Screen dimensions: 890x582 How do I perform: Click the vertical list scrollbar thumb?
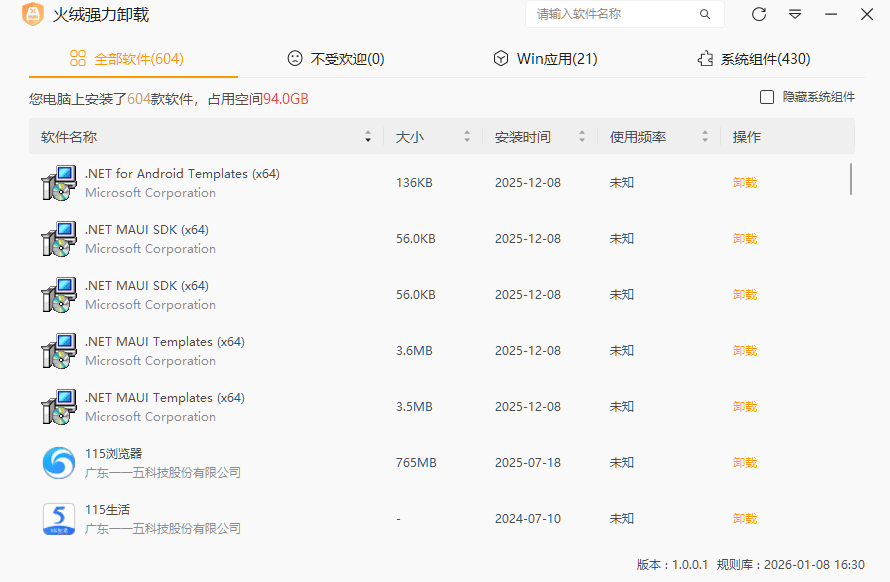[x=851, y=179]
